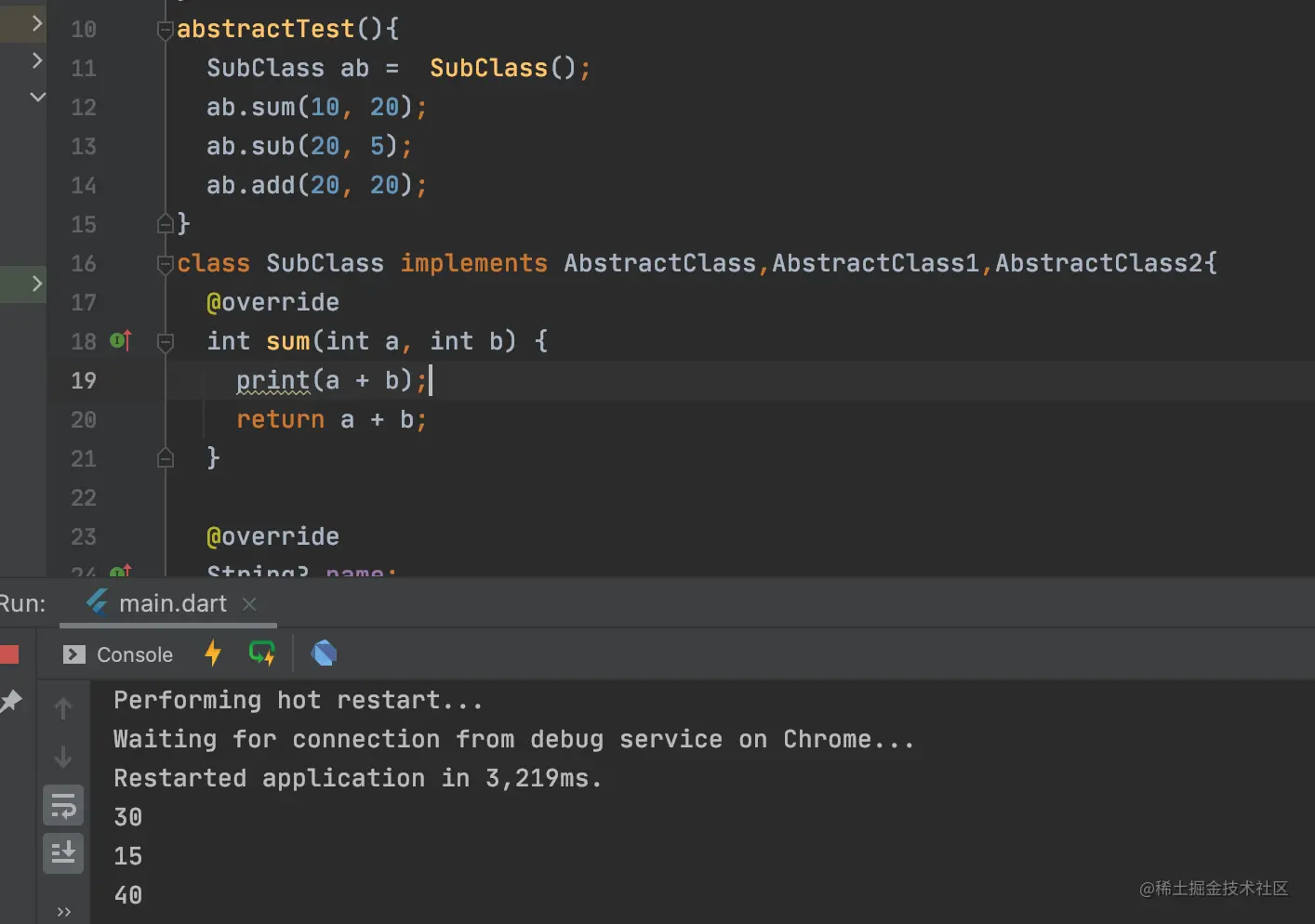Click line number 22 in gutter

84,498
